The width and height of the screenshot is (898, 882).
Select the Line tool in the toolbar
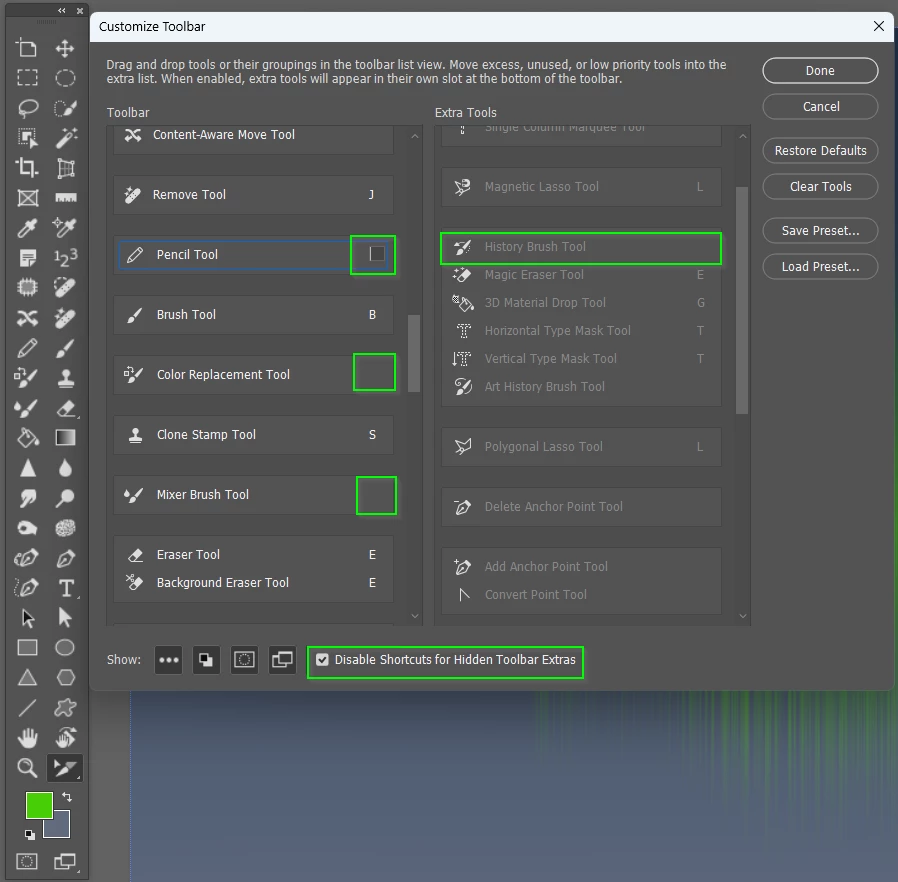pos(27,708)
